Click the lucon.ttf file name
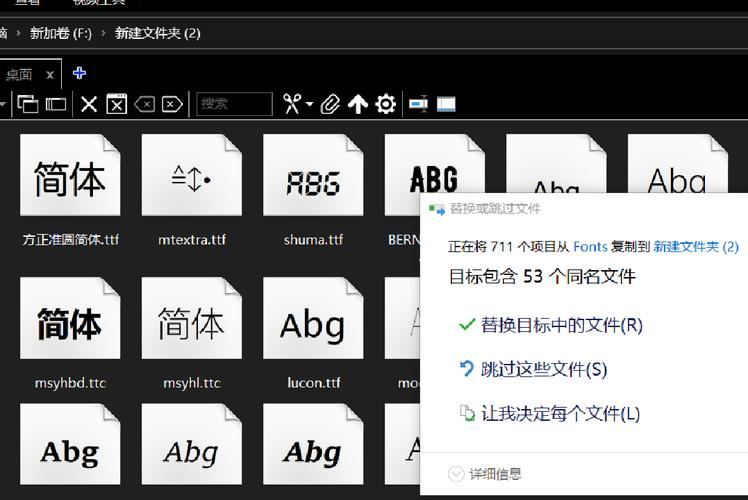The height and width of the screenshot is (500, 748). point(313,383)
